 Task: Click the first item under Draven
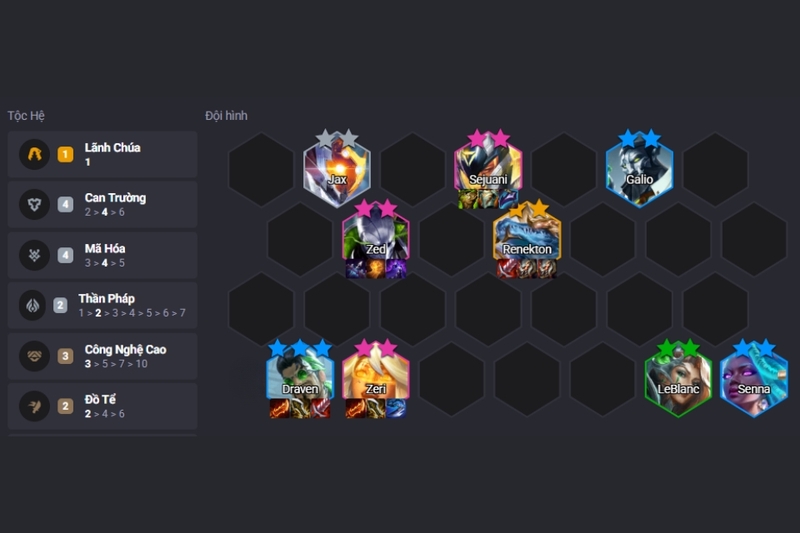280,409
